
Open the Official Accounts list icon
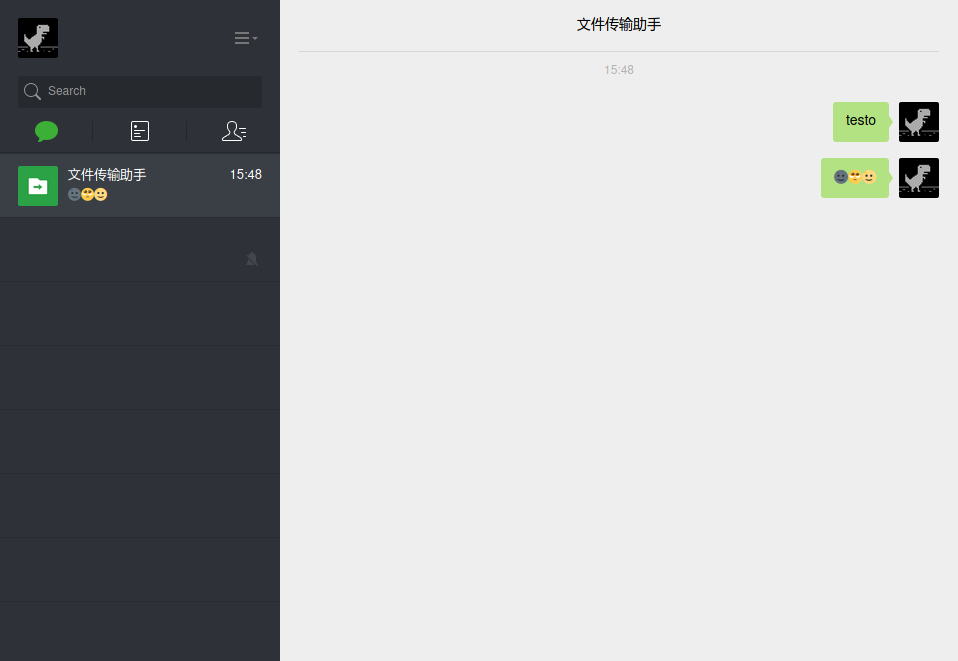[x=140, y=131]
